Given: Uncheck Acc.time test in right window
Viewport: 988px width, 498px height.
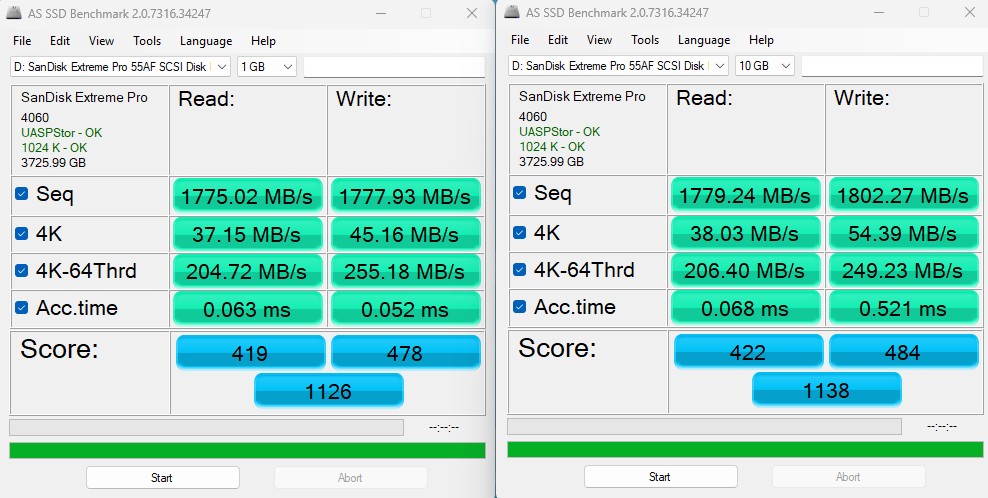Looking at the screenshot, I should (x=519, y=306).
